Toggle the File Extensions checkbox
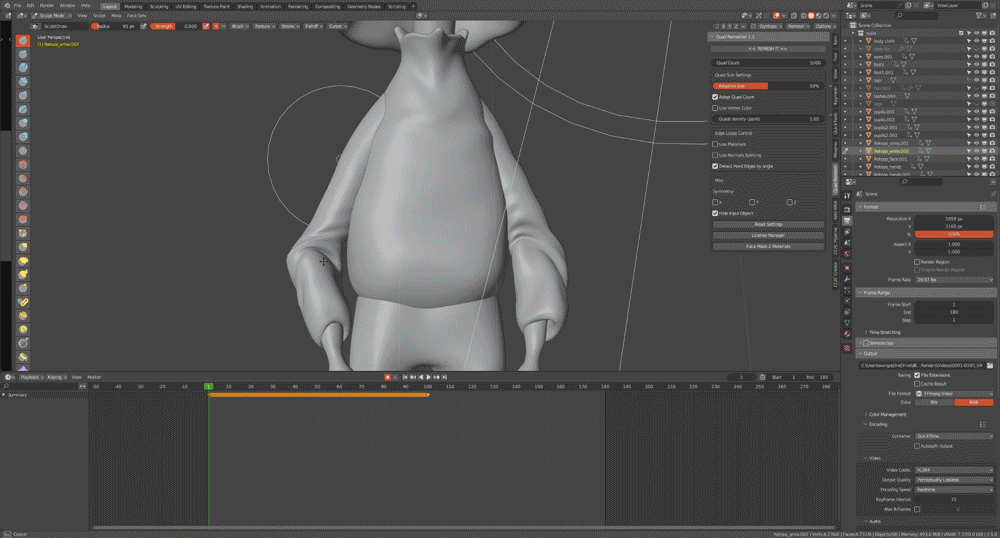The height and width of the screenshot is (538, 1000). point(917,375)
